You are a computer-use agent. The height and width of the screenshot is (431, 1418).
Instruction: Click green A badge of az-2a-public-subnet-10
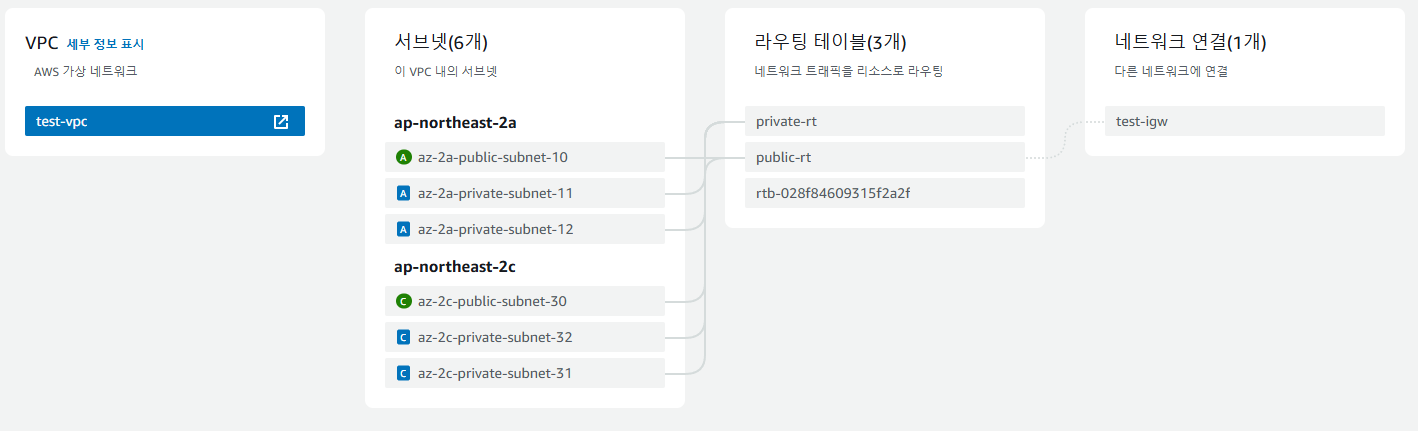click(x=403, y=157)
